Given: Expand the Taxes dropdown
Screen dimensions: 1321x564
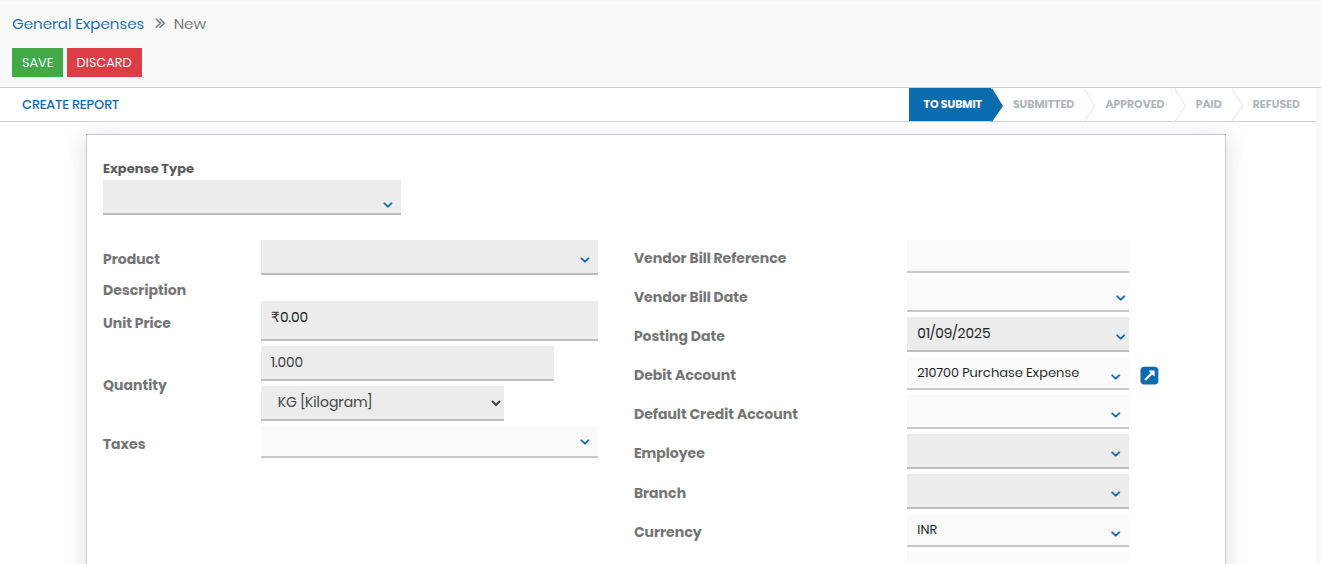Looking at the screenshot, I should click(428, 442).
